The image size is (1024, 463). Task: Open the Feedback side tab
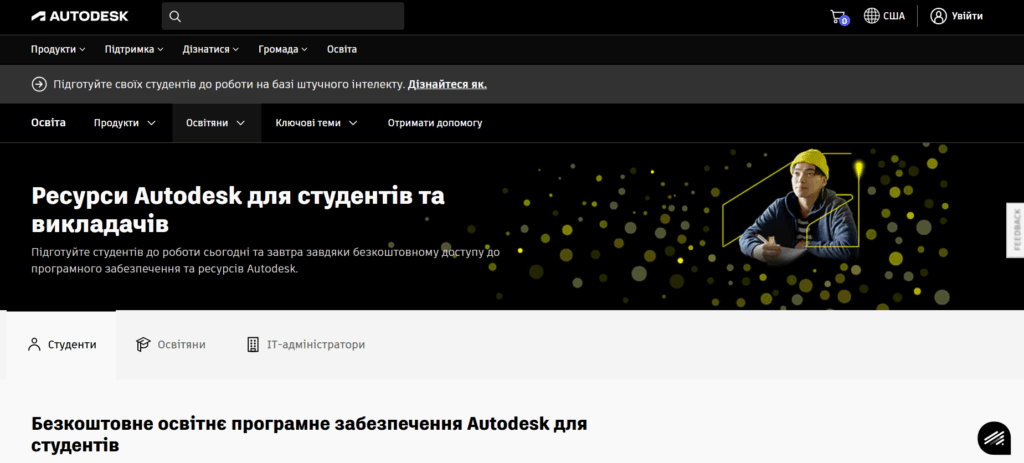pyautogui.click(x=1015, y=229)
